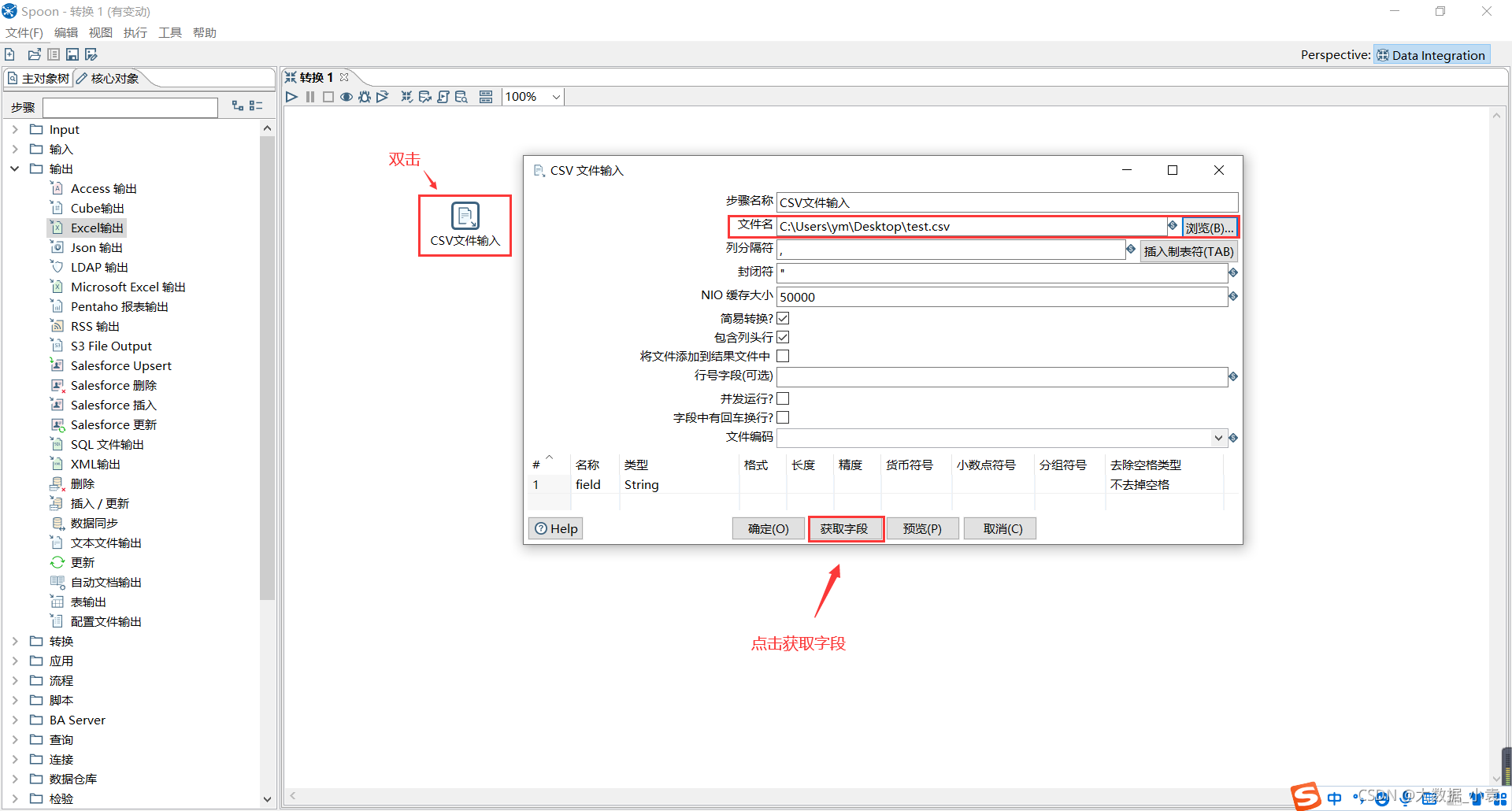Screen dimensions: 1512x811
Task: Click the NIO 缓存大小 input field
Action: 1002,297
